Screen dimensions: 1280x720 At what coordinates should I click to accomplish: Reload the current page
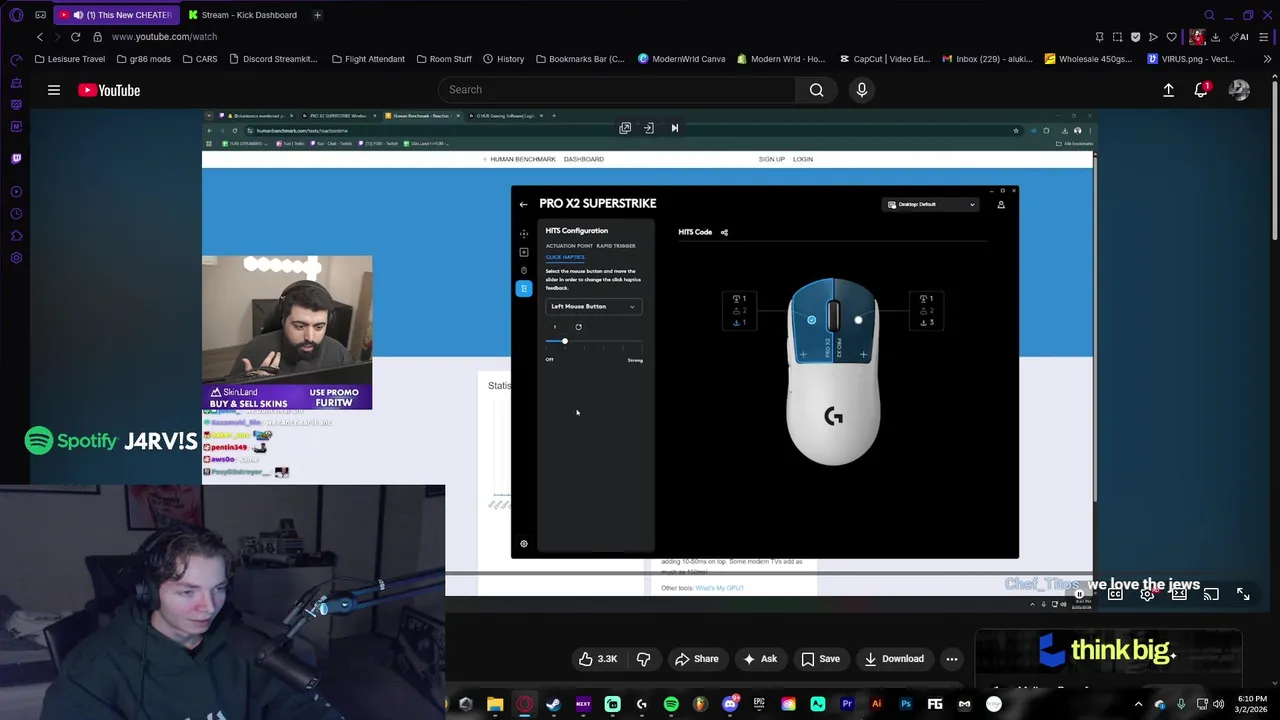pyautogui.click(x=75, y=37)
